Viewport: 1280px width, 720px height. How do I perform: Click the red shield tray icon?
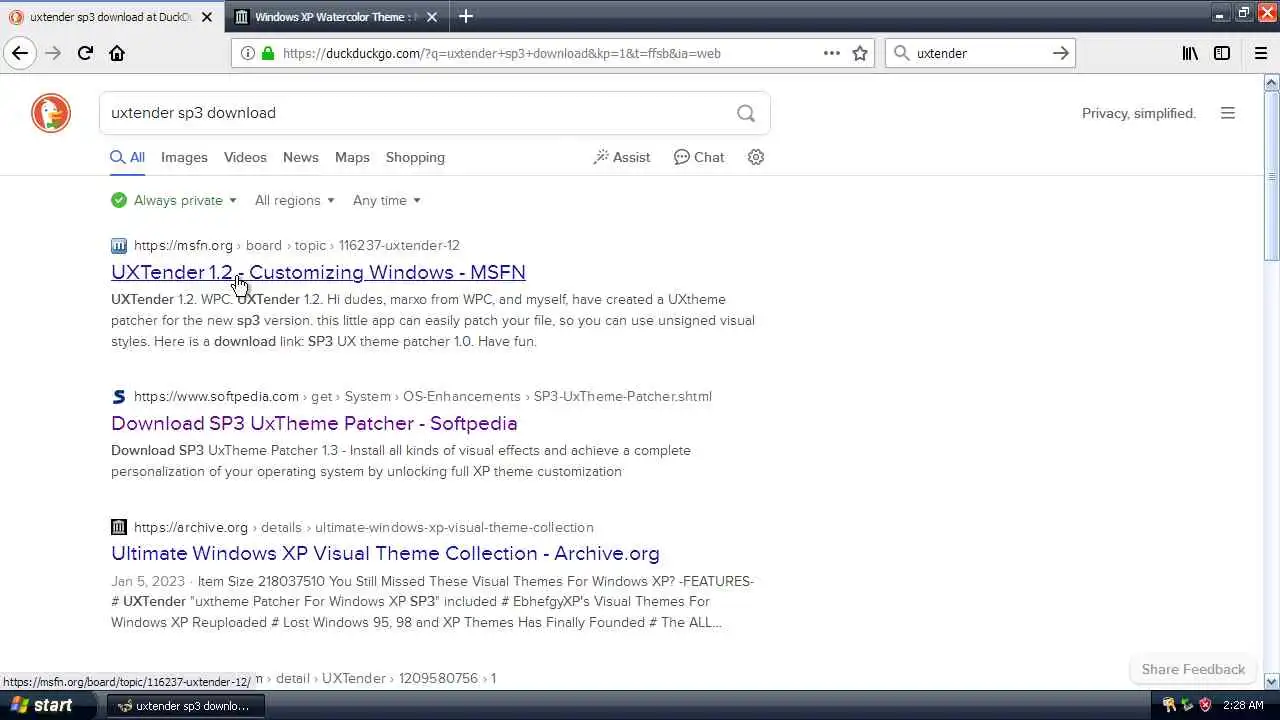click(1205, 705)
